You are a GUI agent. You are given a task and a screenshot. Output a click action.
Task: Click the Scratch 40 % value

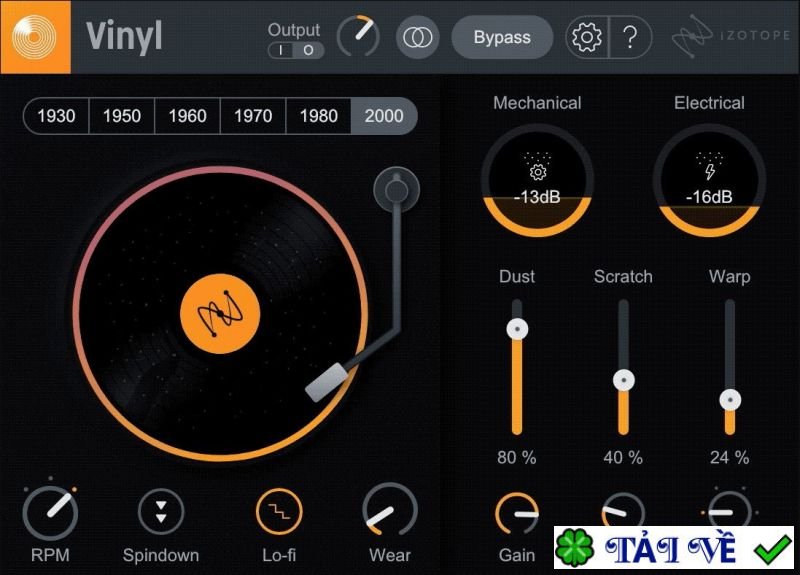[623, 458]
